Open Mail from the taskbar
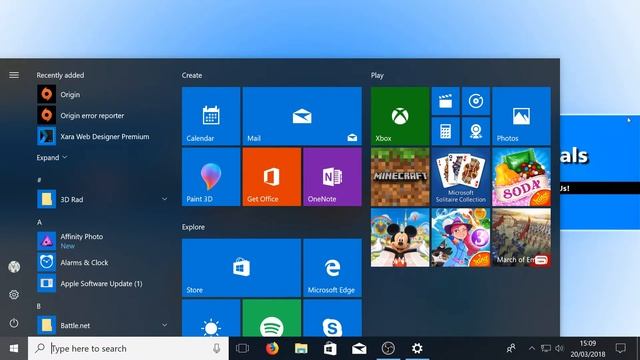The image size is (640, 360). point(359,349)
